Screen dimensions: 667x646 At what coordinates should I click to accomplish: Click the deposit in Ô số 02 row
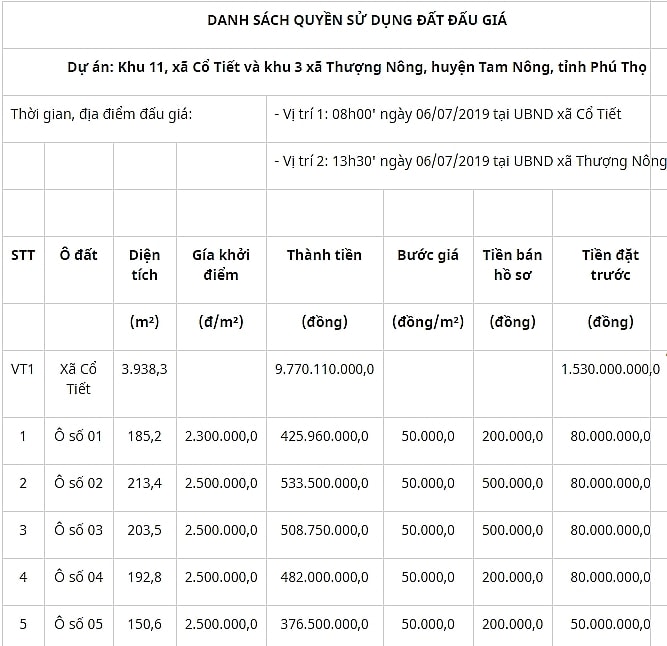(610, 483)
